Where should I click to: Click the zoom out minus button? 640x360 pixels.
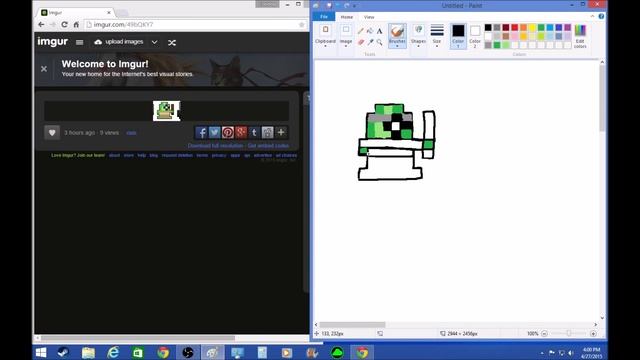544,333
